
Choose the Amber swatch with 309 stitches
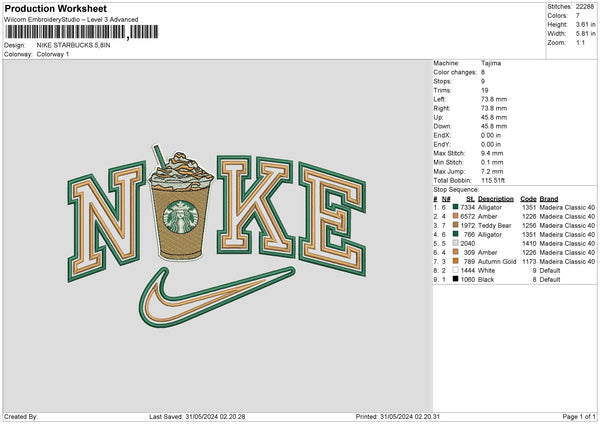pos(455,252)
